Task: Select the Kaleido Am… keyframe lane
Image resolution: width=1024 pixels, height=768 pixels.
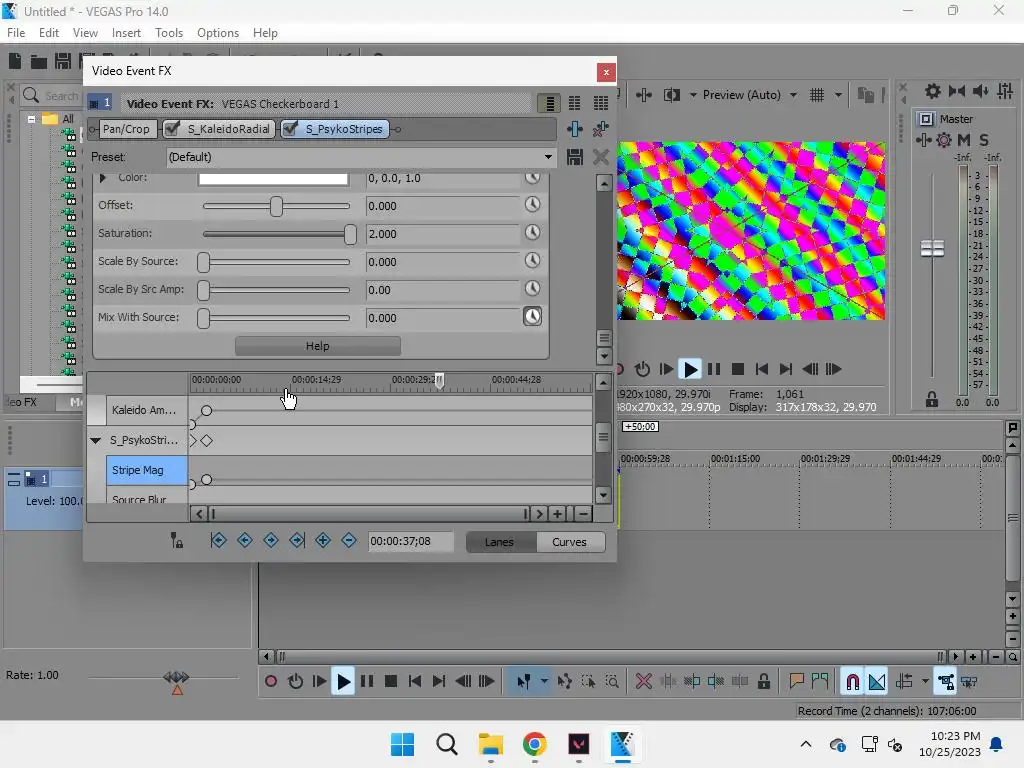Action: (x=147, y=410)
